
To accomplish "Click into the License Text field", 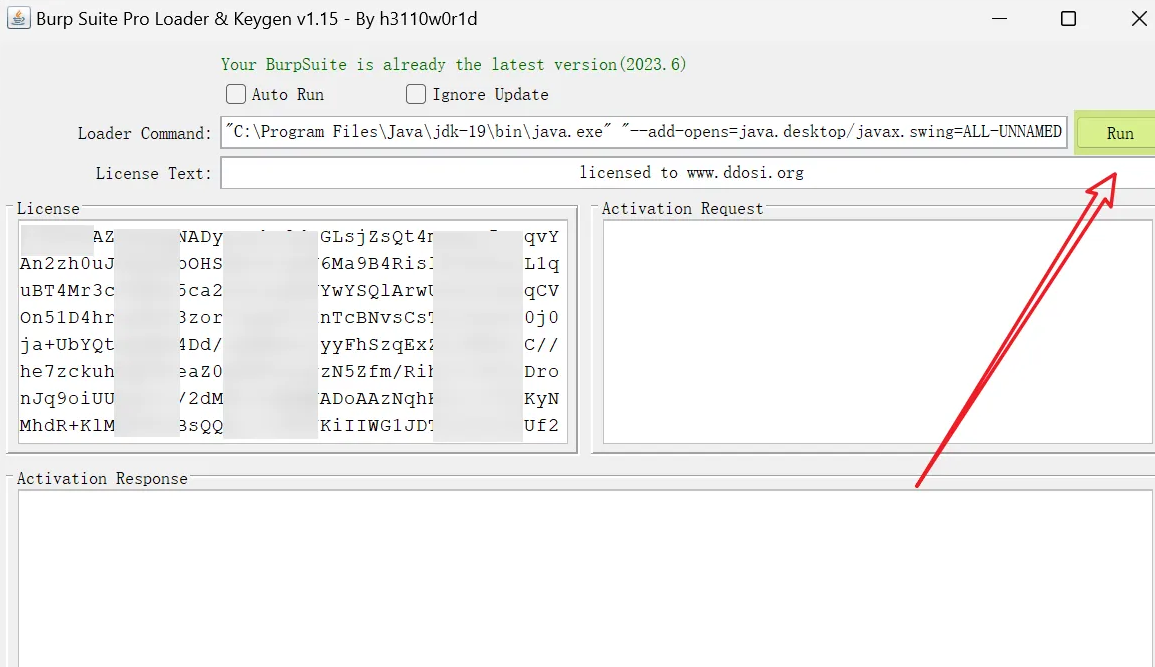I will click(688, 173).
